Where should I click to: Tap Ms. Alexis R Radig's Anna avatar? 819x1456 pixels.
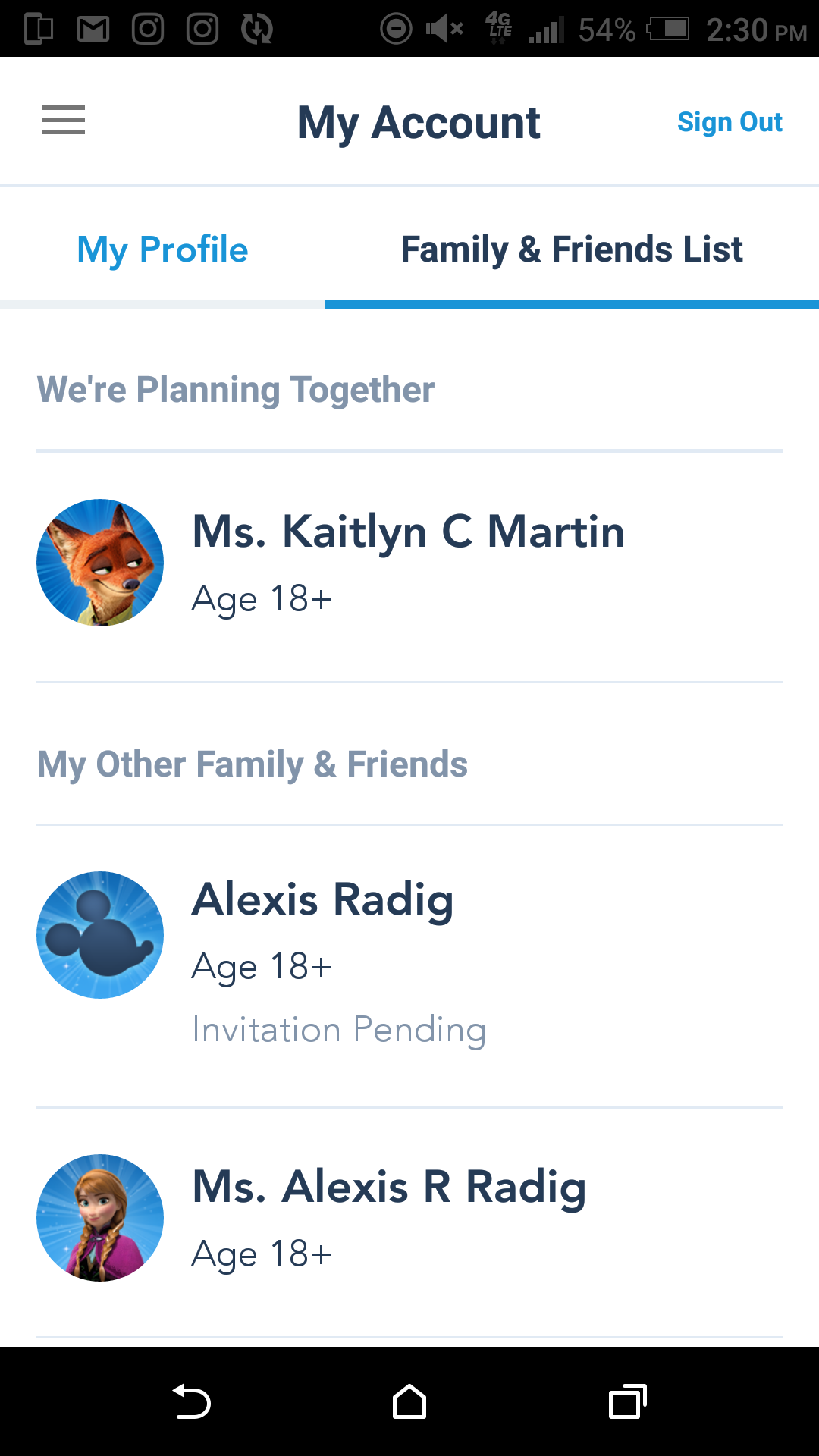(100, 1218)
